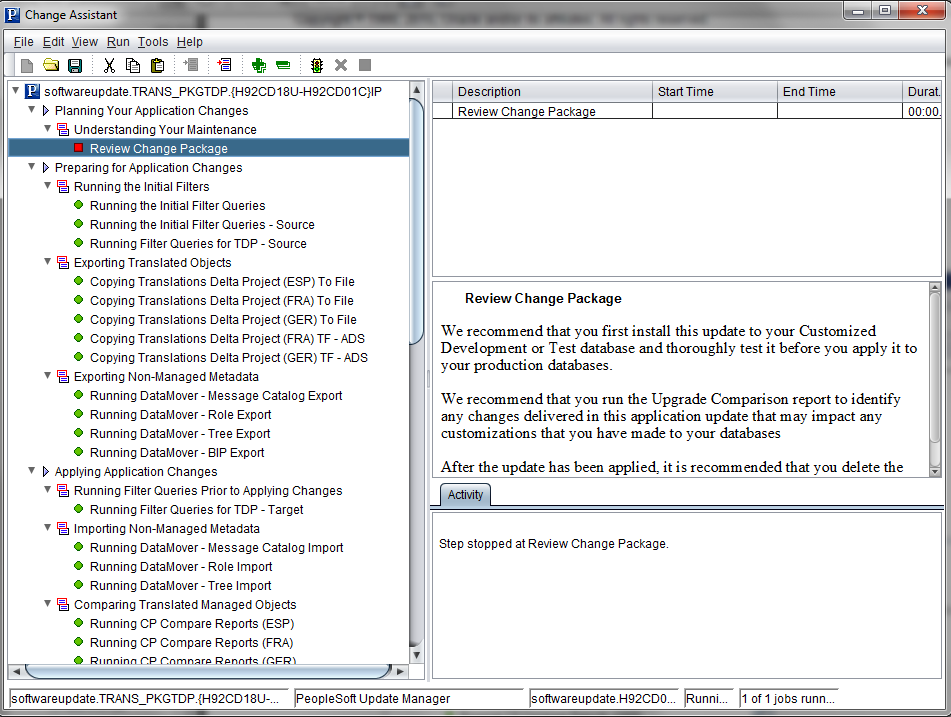Open the Edit menu
Screen dimensions: 951x717
click(x=53, y=42)
